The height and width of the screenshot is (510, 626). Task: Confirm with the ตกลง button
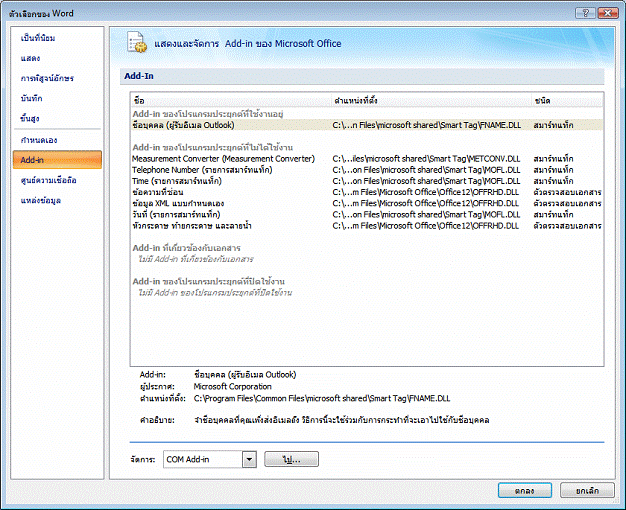[x=525, y=490]
